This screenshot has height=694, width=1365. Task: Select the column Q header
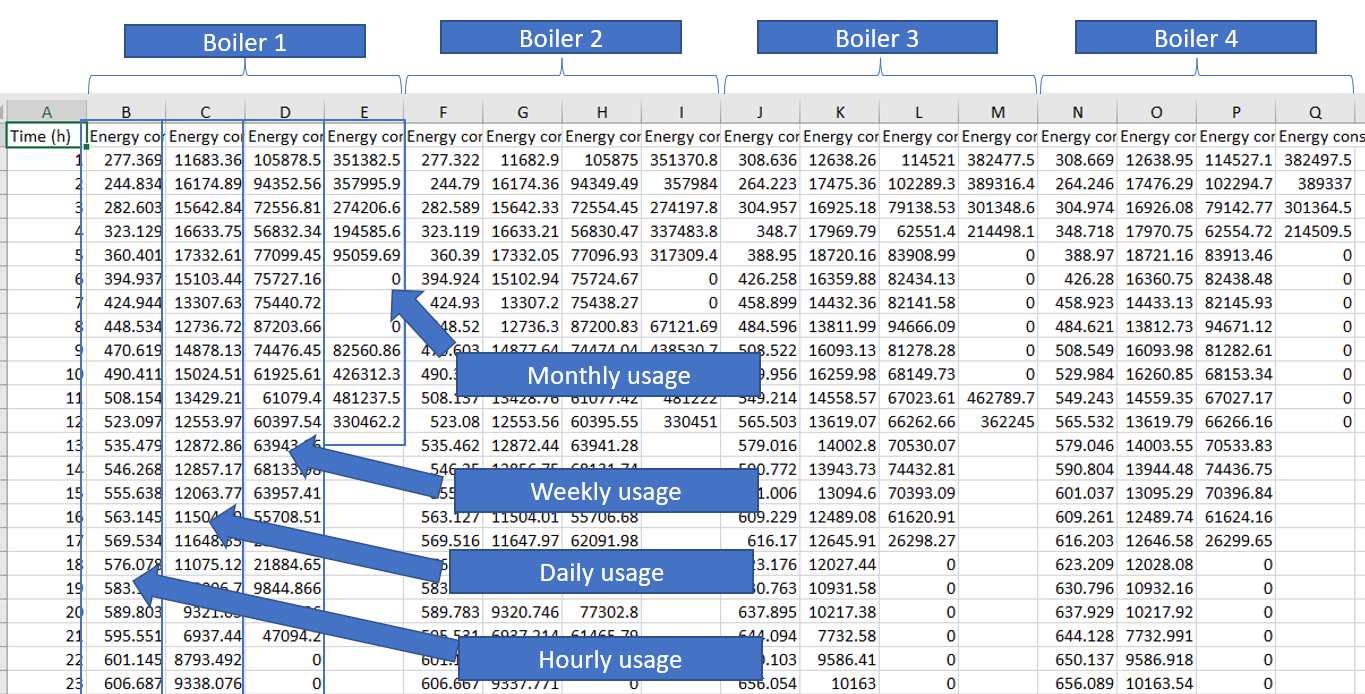pyautogui.click(x=1315, y=112)
